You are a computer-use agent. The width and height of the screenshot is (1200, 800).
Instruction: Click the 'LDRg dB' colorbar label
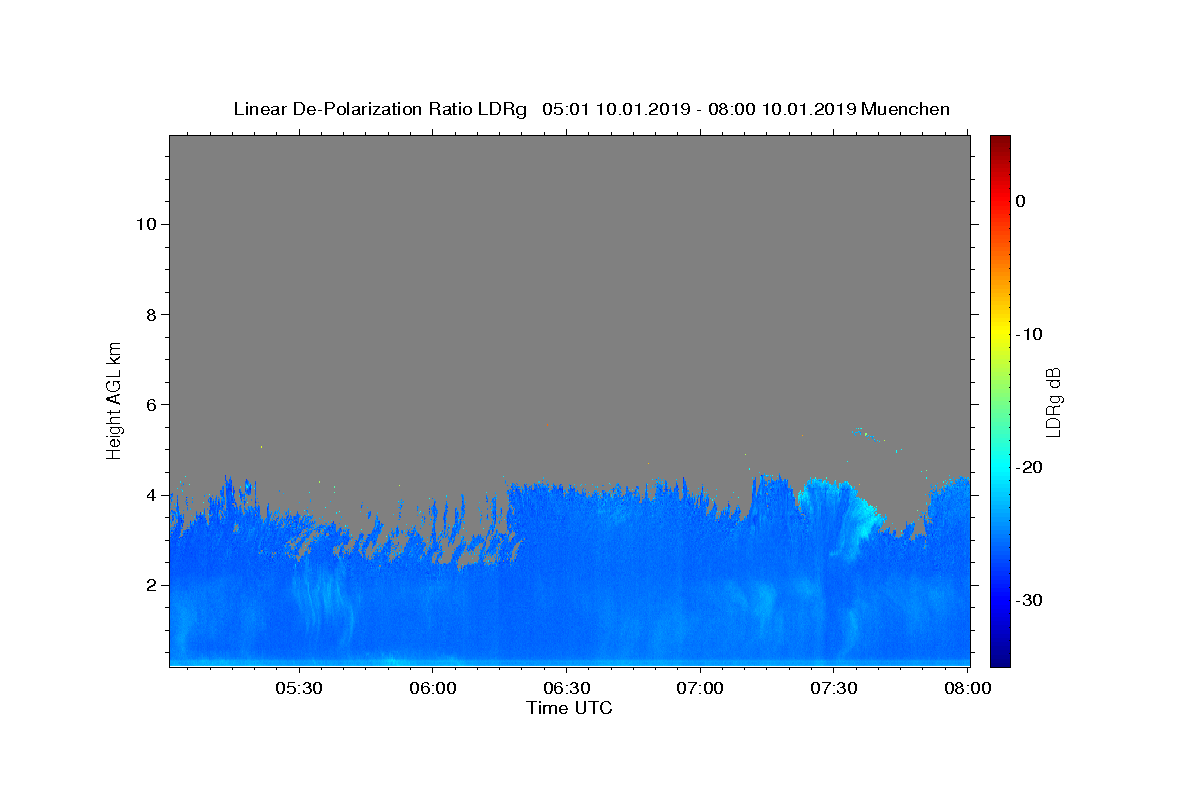(x=1053, y=402)
